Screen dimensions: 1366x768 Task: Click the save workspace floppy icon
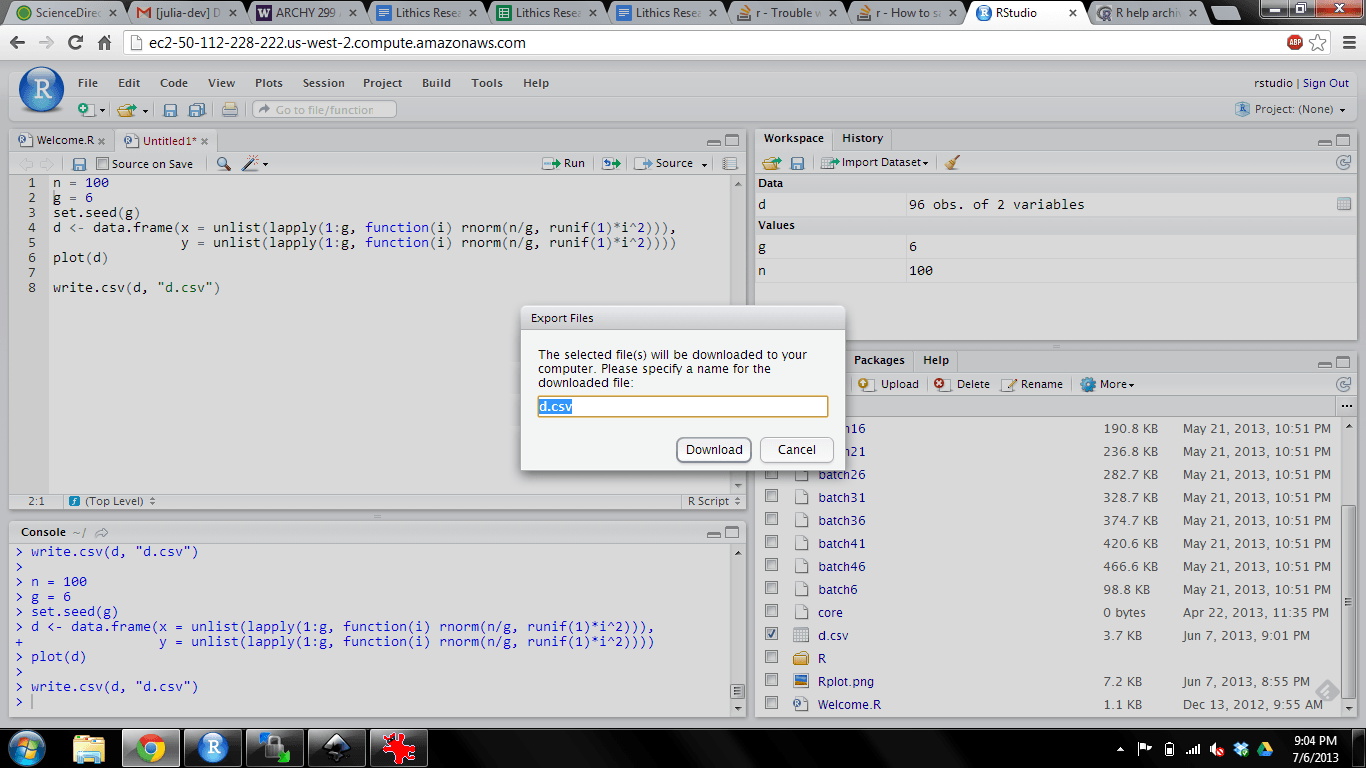[797, 163]
